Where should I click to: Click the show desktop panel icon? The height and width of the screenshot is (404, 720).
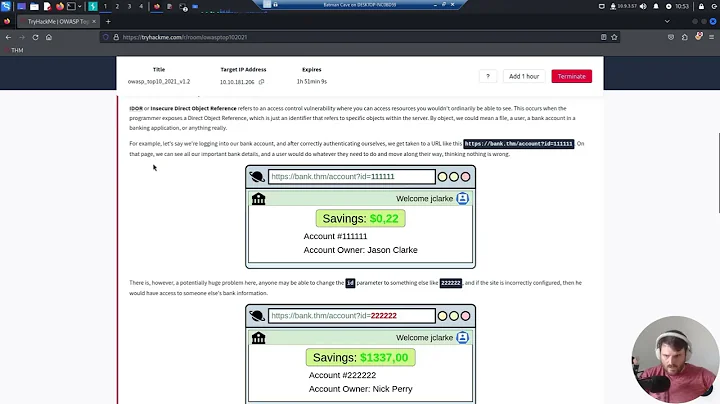[x=21, y=6]
